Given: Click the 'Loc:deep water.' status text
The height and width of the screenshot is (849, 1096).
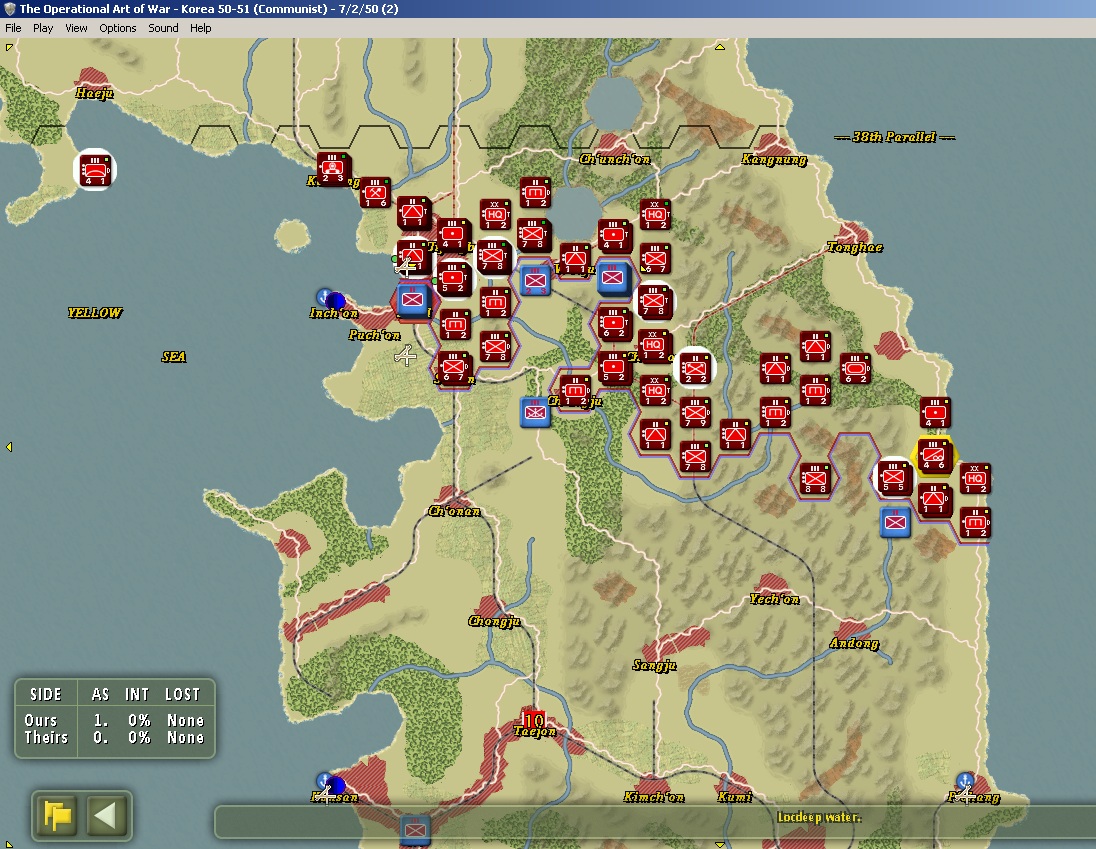Looking at the screenshot, I should (x=819, y=818).
